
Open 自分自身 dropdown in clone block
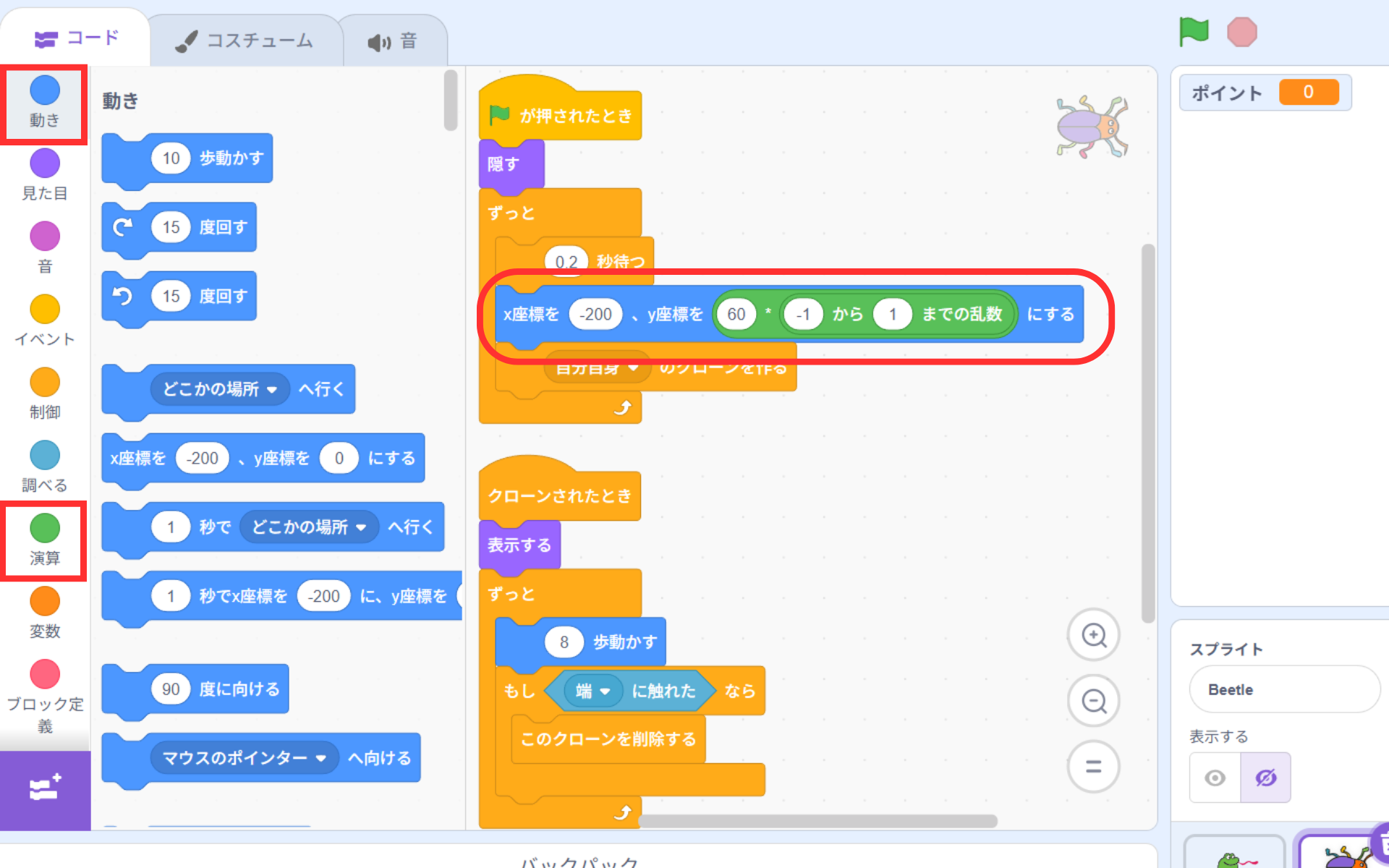coord(597,368)
